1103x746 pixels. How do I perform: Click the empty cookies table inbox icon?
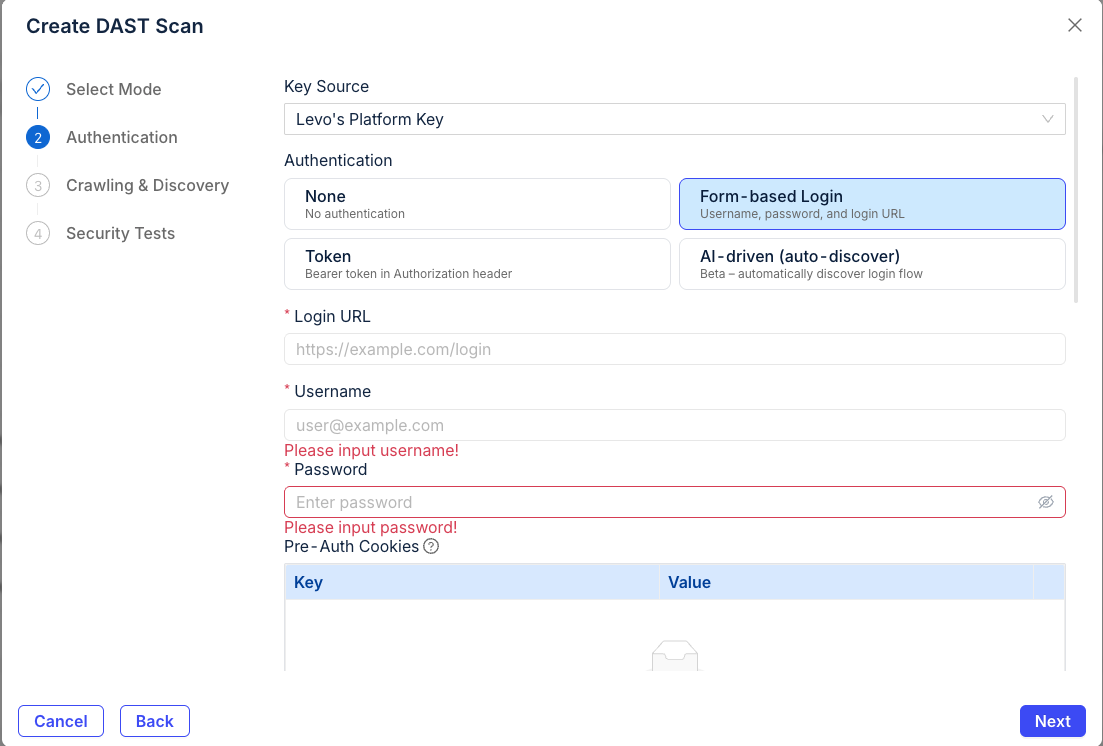pyautogui.click(x=674, y=655)
